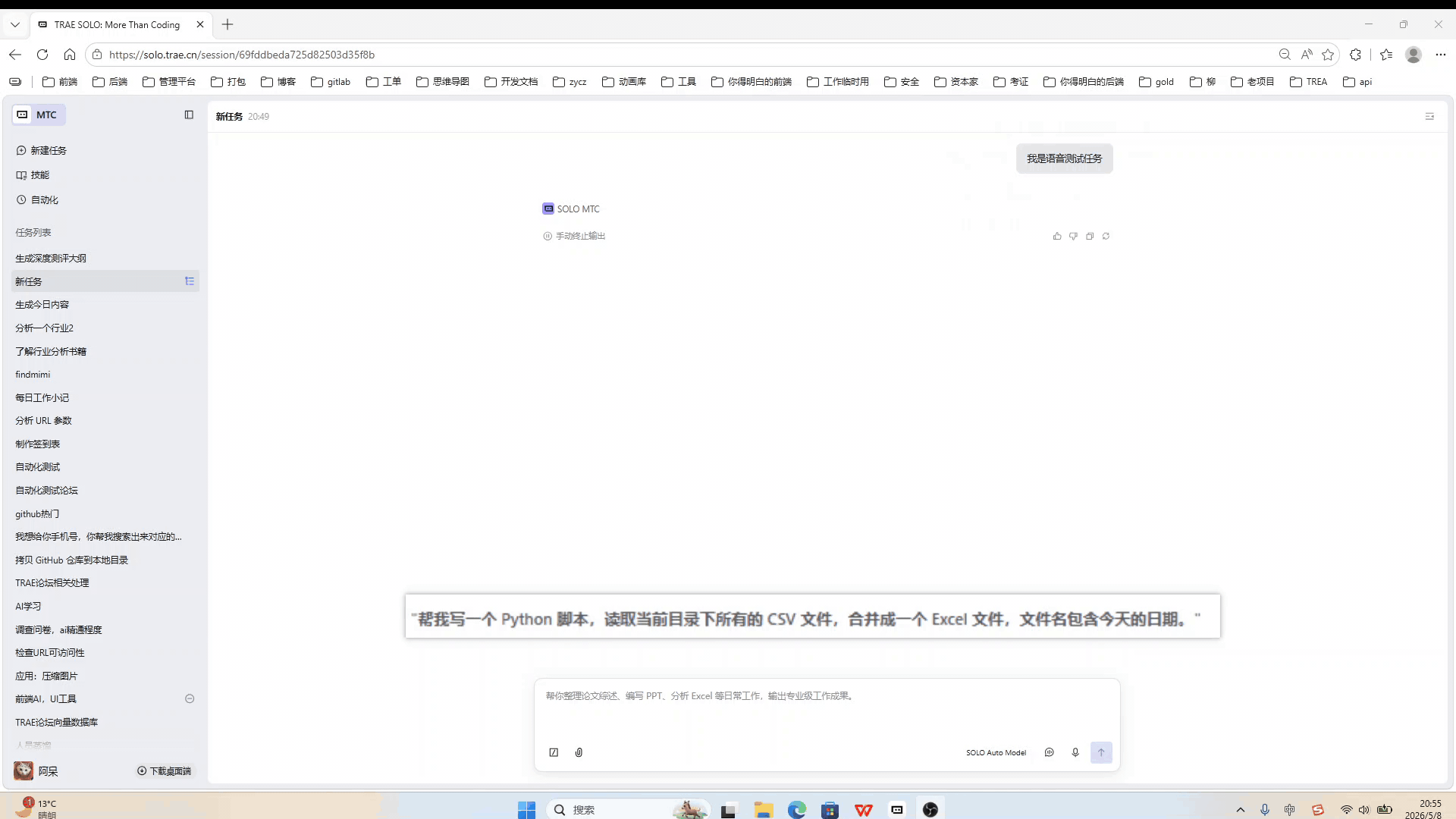The height and width of the screenshot is (819, 1456).
Task: Open the MTC workspace switcher
Action: coord(38,115)
